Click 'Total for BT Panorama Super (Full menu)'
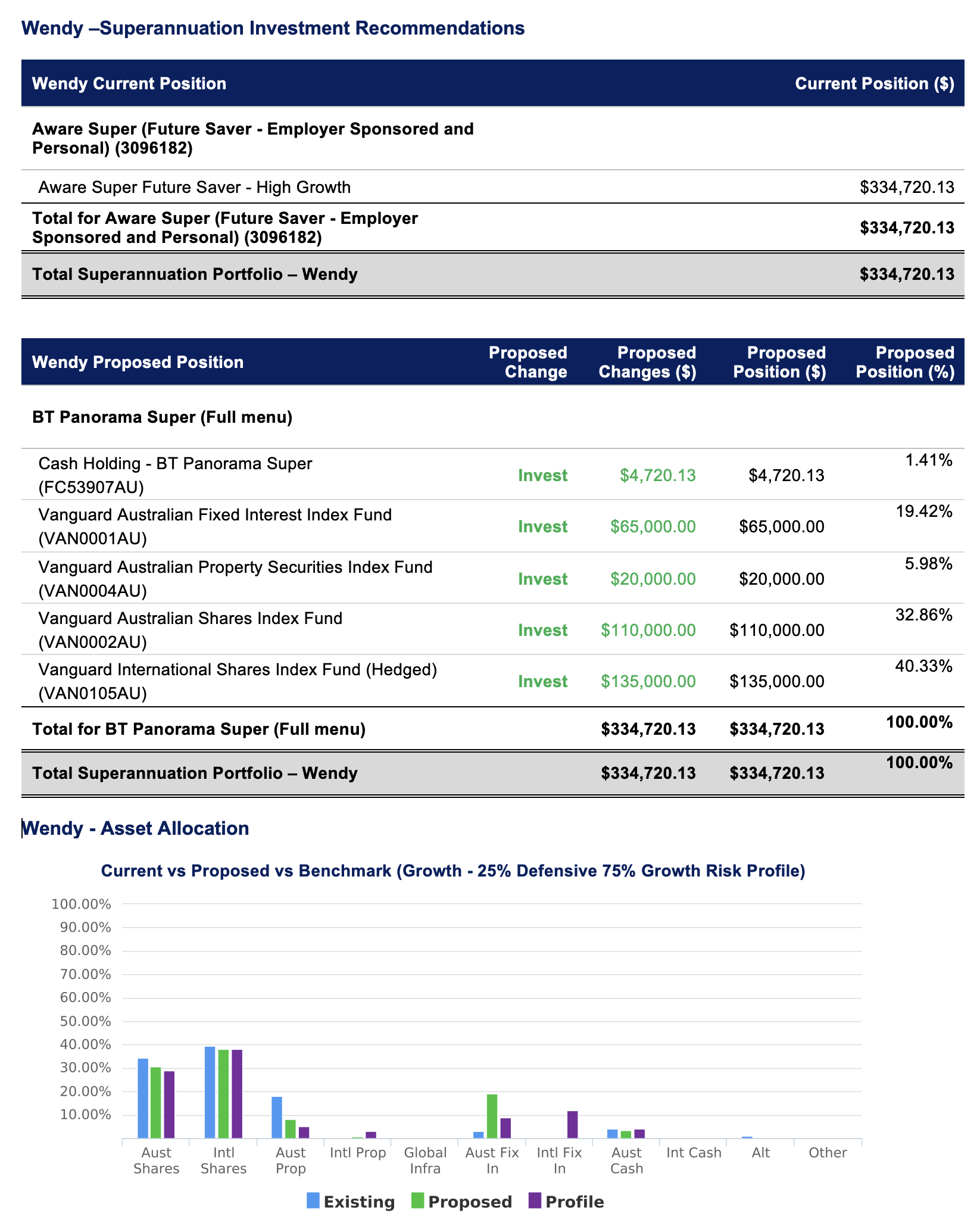 click(199, 729)
